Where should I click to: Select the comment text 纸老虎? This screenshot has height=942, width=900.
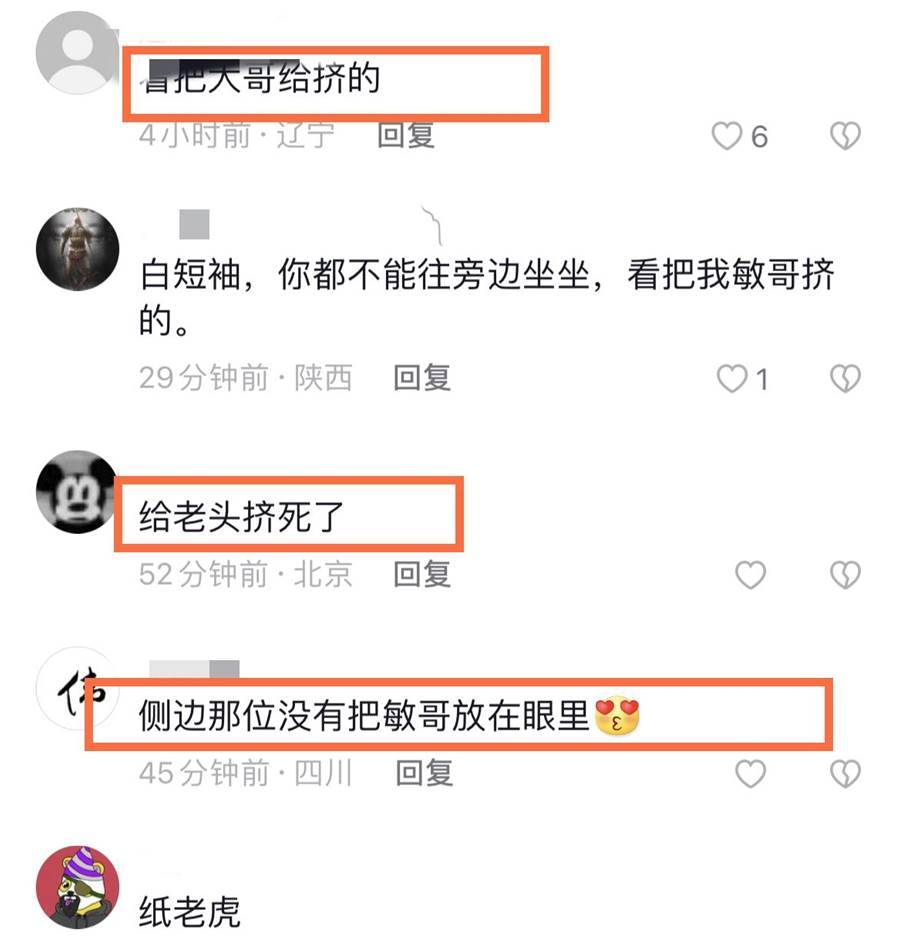click(190, 912)
